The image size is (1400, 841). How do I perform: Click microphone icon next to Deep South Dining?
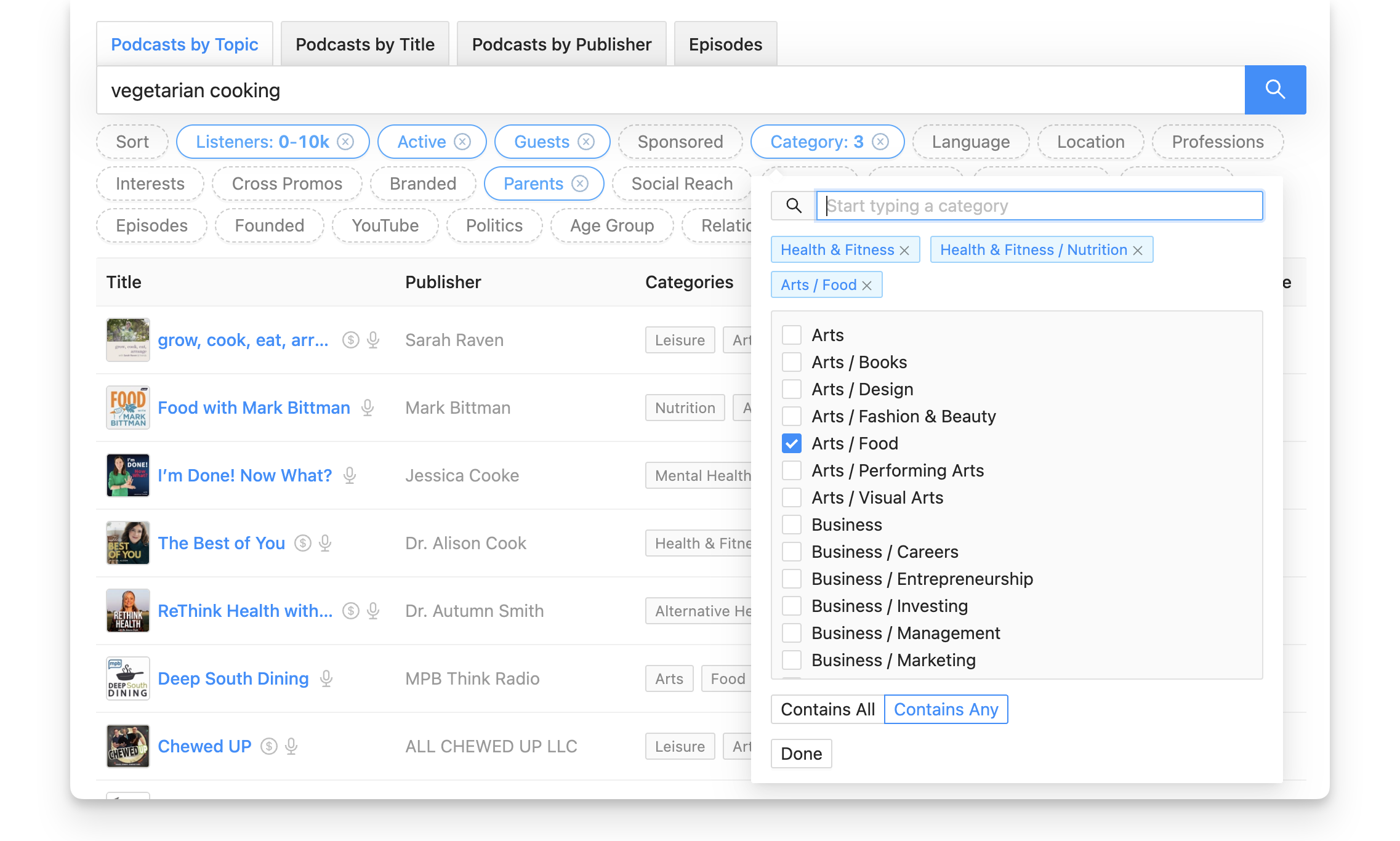coord(326,678)
